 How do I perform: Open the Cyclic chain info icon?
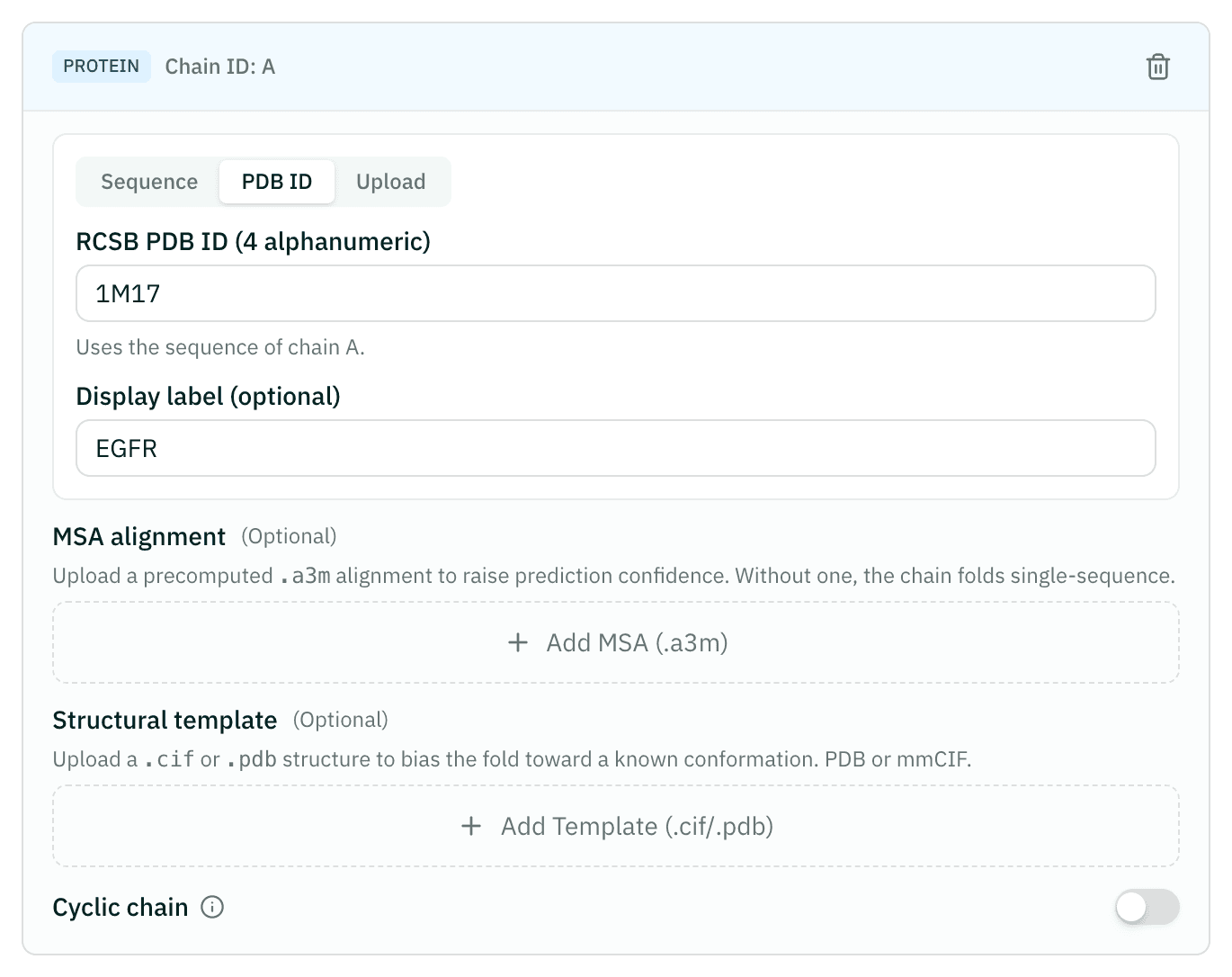pyautogui.click(x=212, y=907)
